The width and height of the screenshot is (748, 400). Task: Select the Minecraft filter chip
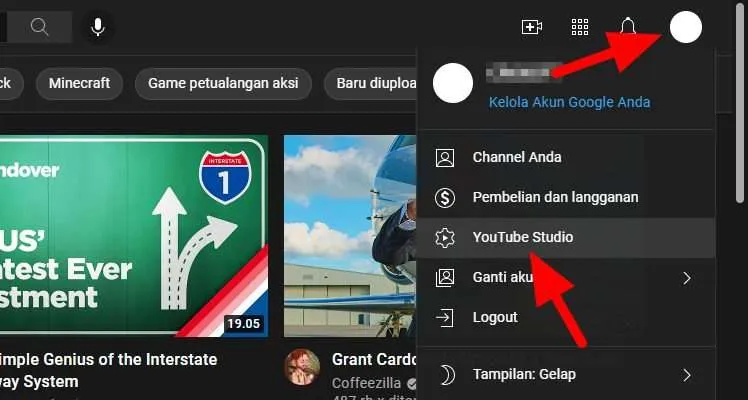79,83
